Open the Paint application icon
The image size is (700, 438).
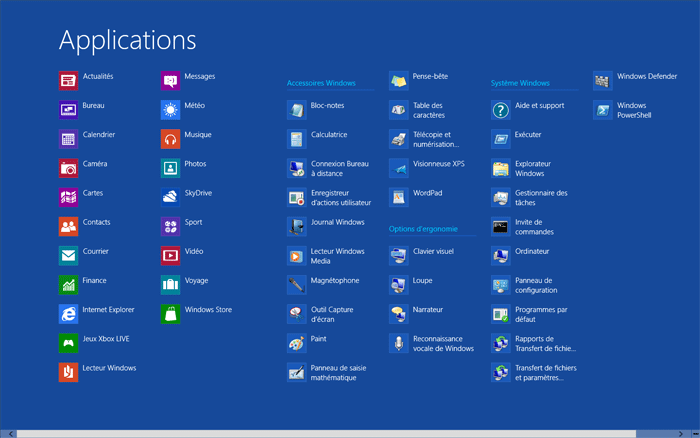[x=296, y=343]
